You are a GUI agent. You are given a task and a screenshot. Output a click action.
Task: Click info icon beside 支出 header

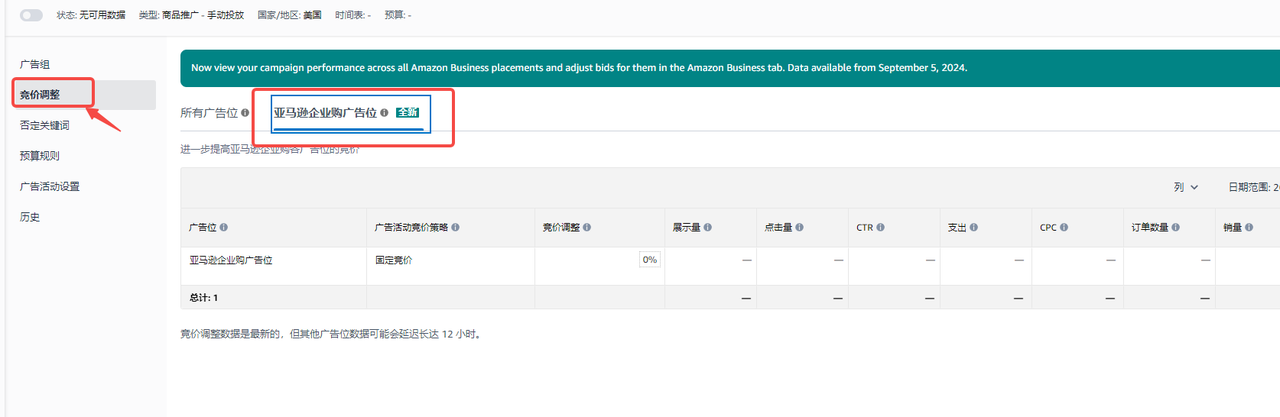pos(974,228)
